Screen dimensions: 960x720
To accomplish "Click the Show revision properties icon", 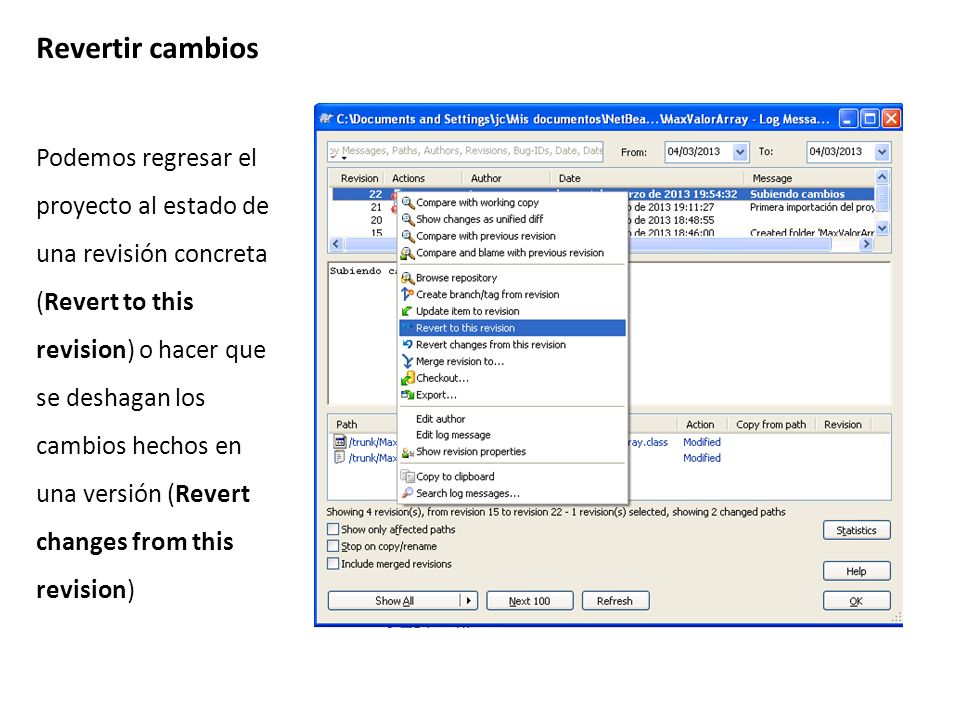I will 408,452.
